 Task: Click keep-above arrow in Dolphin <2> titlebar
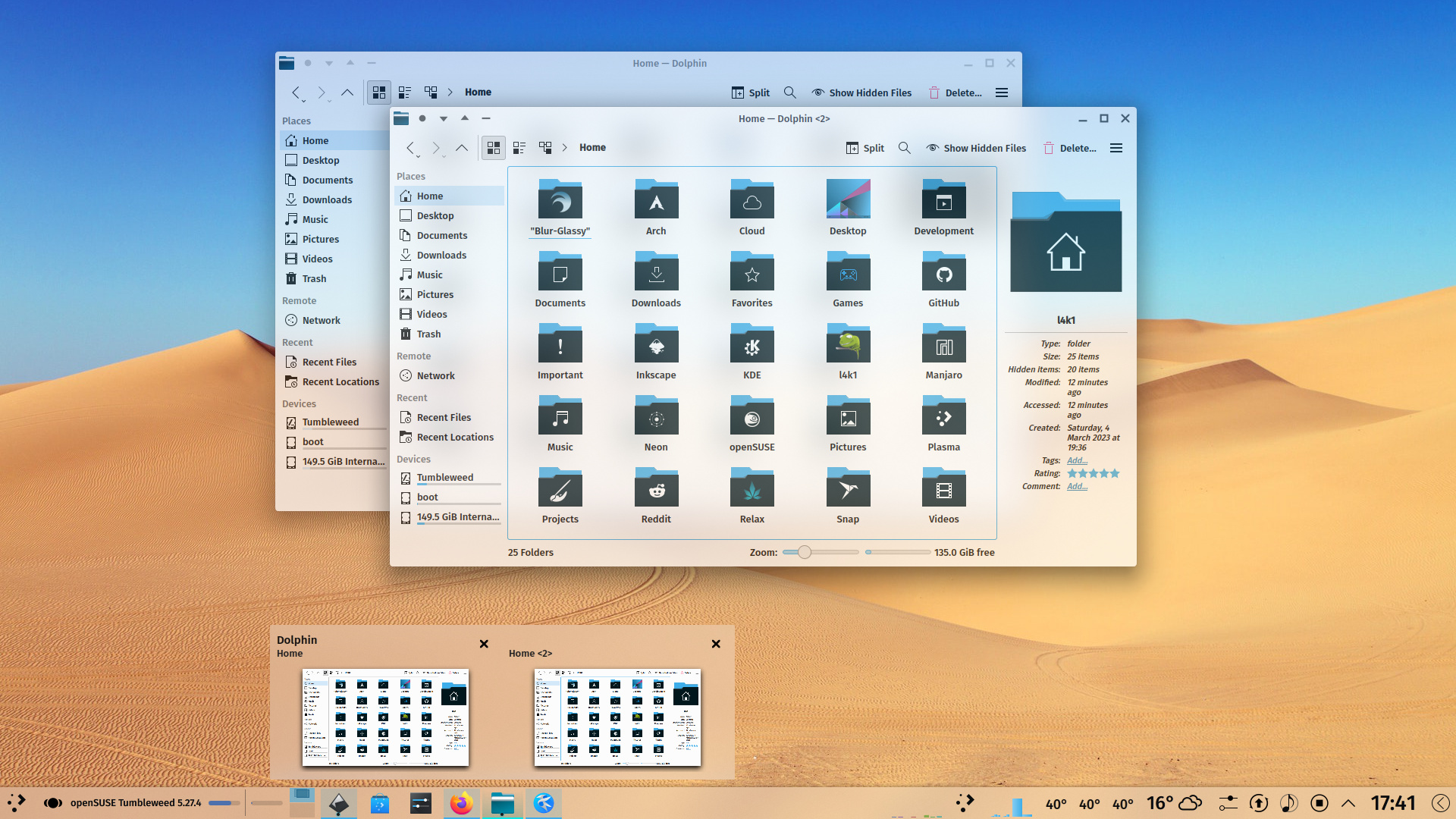465,118
